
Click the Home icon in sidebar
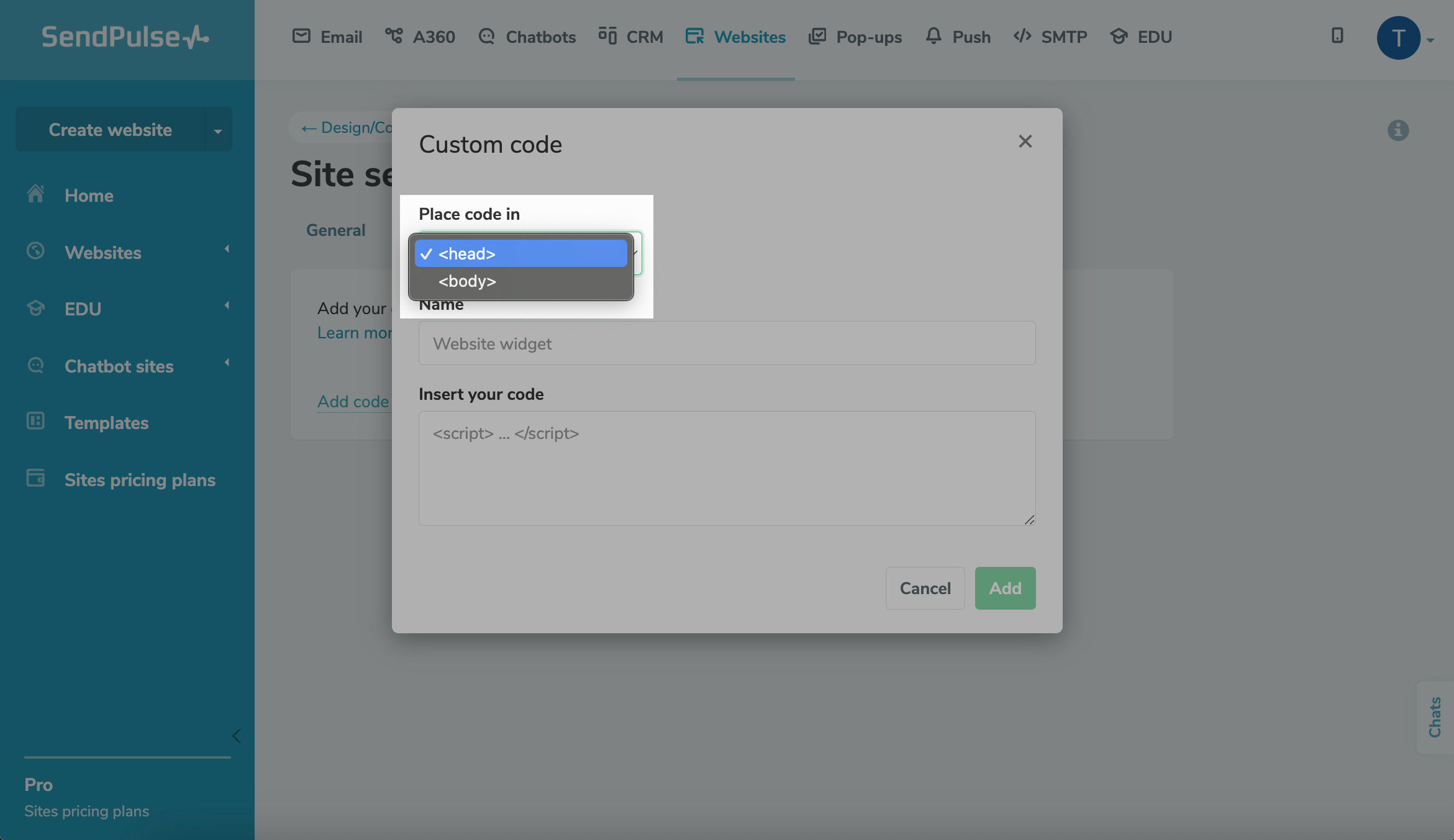[35, 195]
